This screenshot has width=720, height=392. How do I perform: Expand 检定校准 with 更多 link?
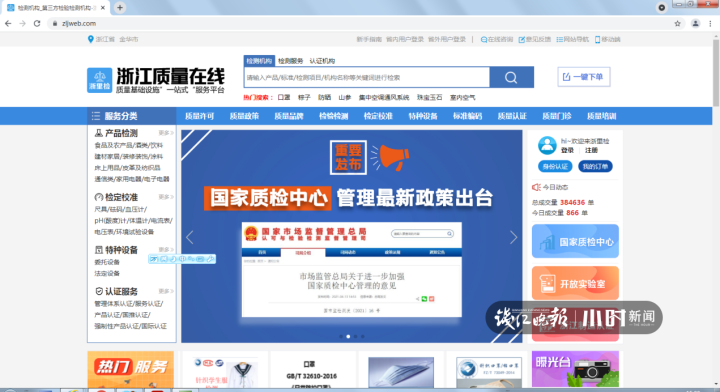pyautogui.click(x=166, y=197)
